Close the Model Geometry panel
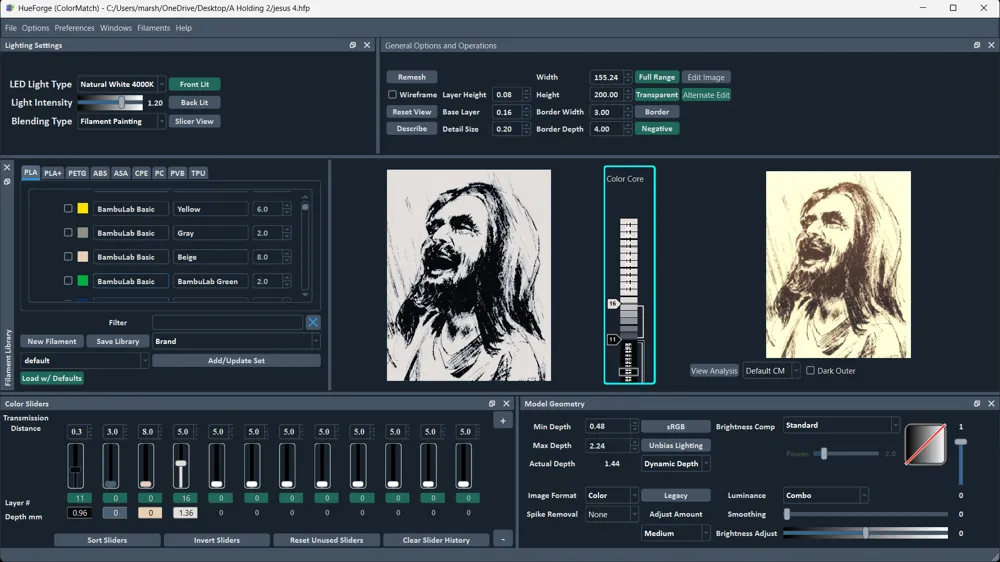This screenshot has width=1000, height=562. click(991, 404)
